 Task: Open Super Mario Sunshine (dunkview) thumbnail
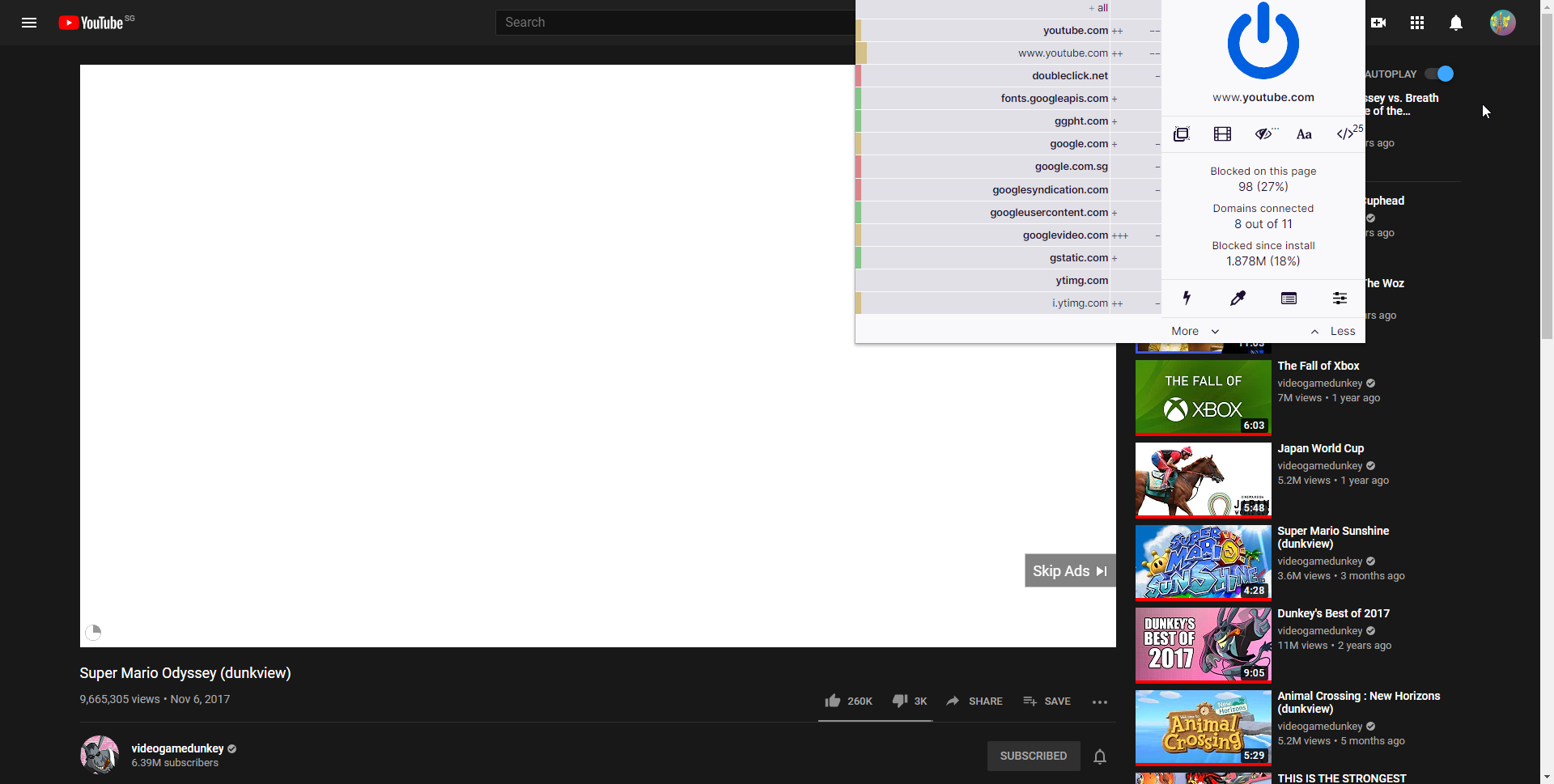pos(1203,563)
